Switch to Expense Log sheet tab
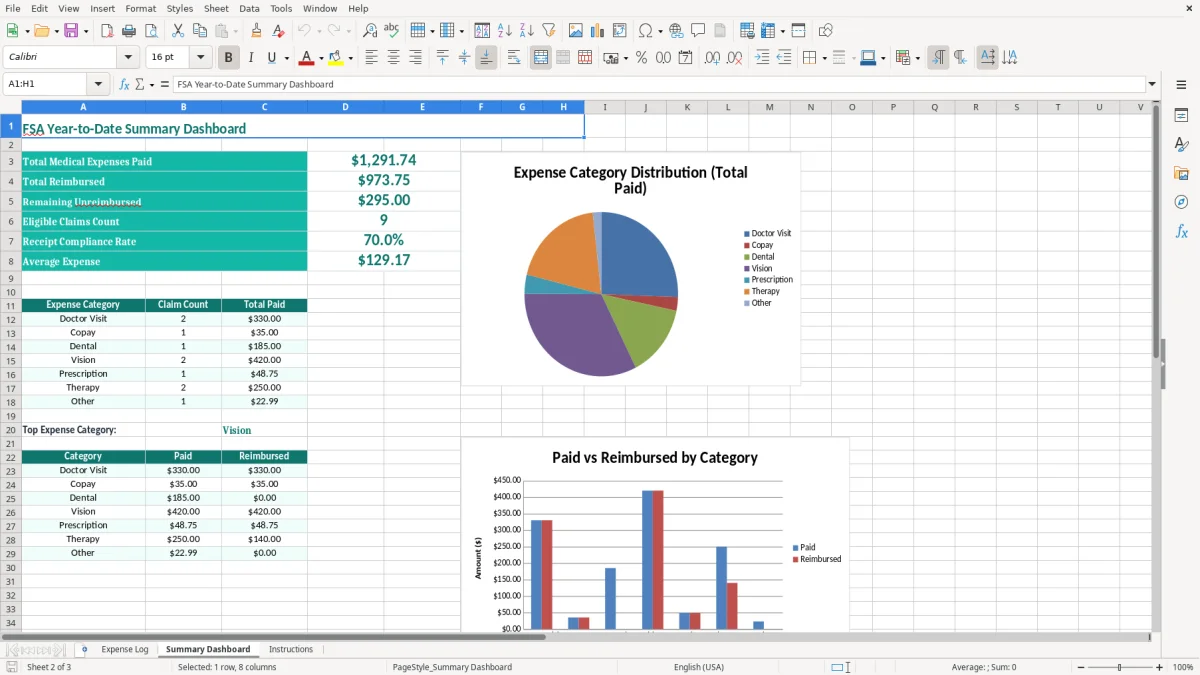 [x=124, y=649]
